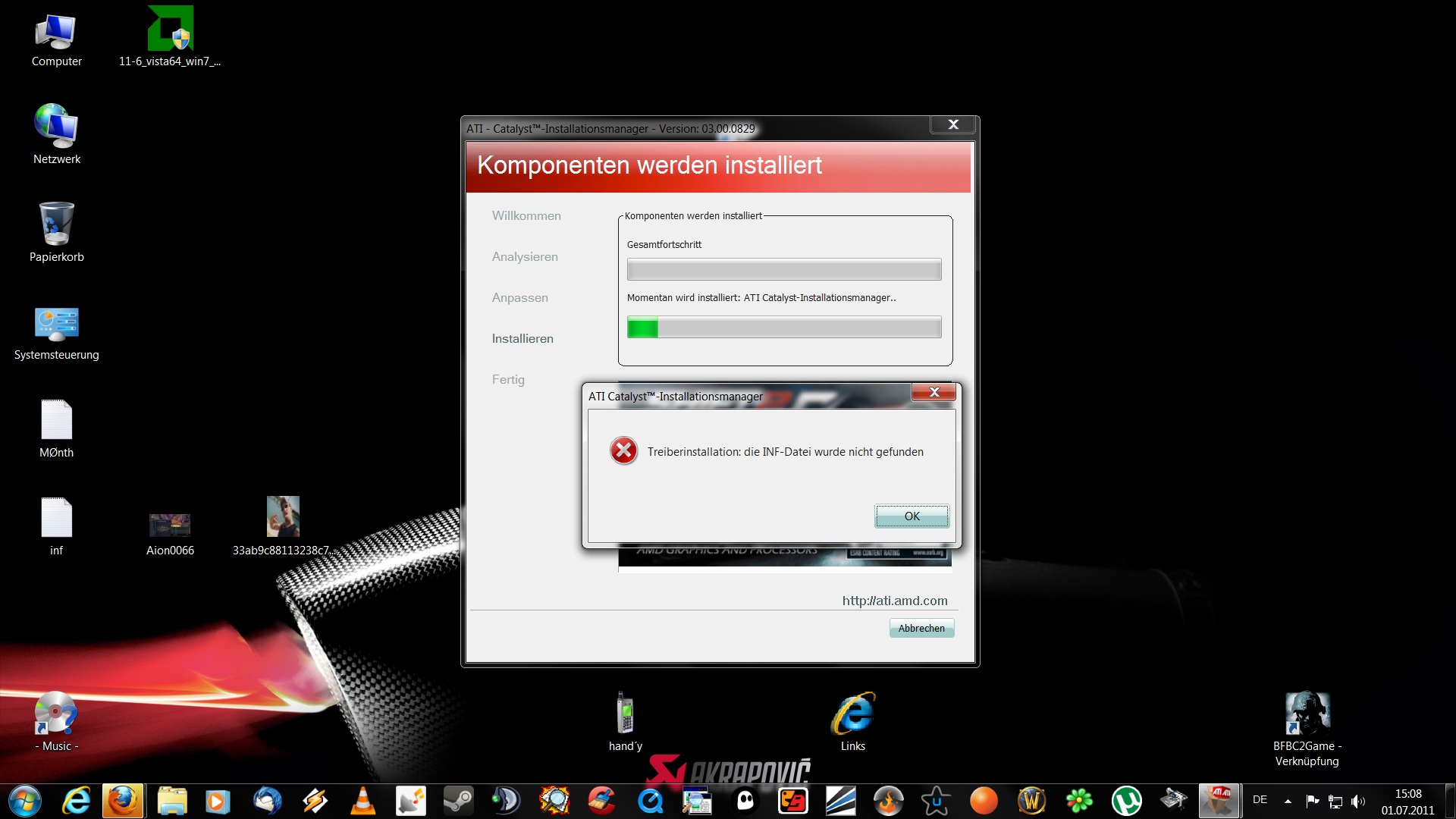This screenshot has width=1456, height=819.
Task: Click the DE language indicator in the tray
Action: pos(1260,800)
